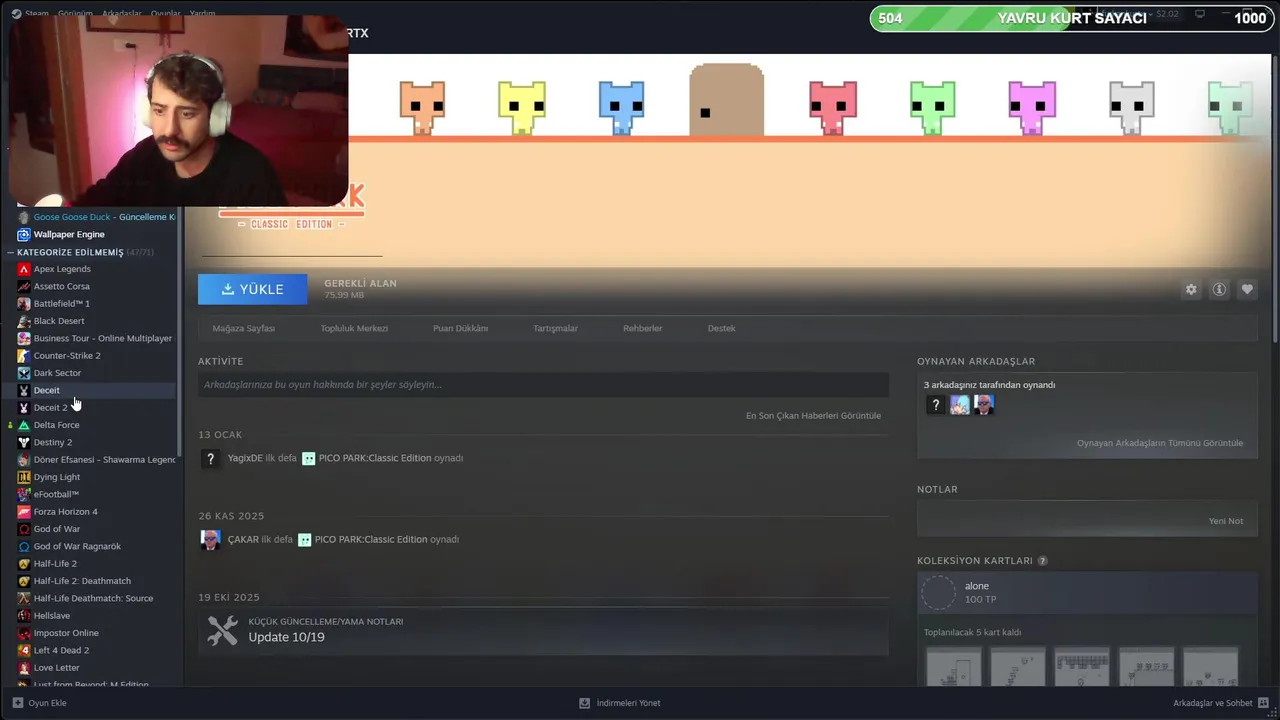The image size is (1280, 720).
Task: Click the main page vertical scrollbar
Action: point(1274,200)
